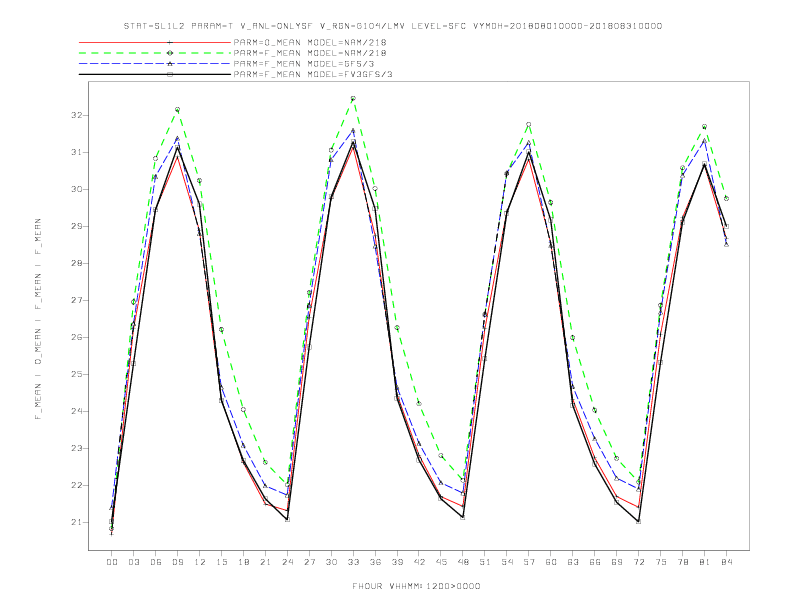Screen dimensions: 792x612
Task: Click x-axis forecast hour label 45
Action: 441,562
